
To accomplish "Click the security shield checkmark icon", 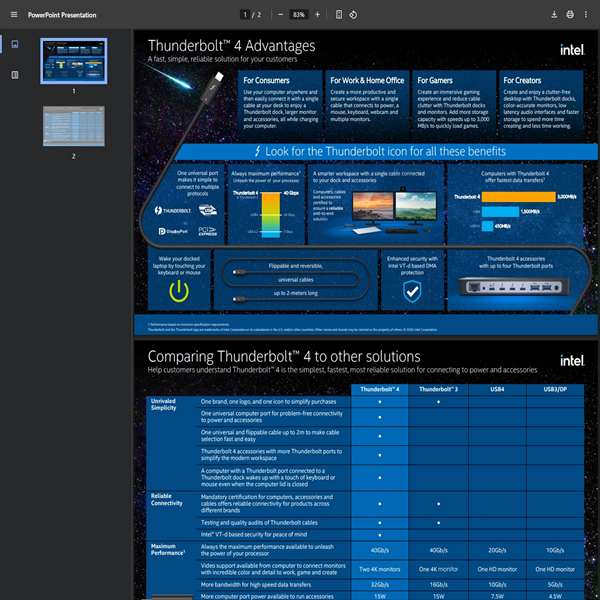I will (x=412, y=291).
